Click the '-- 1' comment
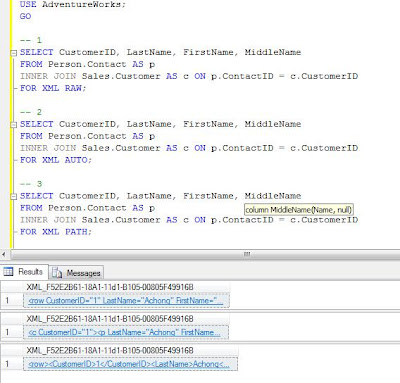Screen dimensions: 400x383 click(31, 40)
